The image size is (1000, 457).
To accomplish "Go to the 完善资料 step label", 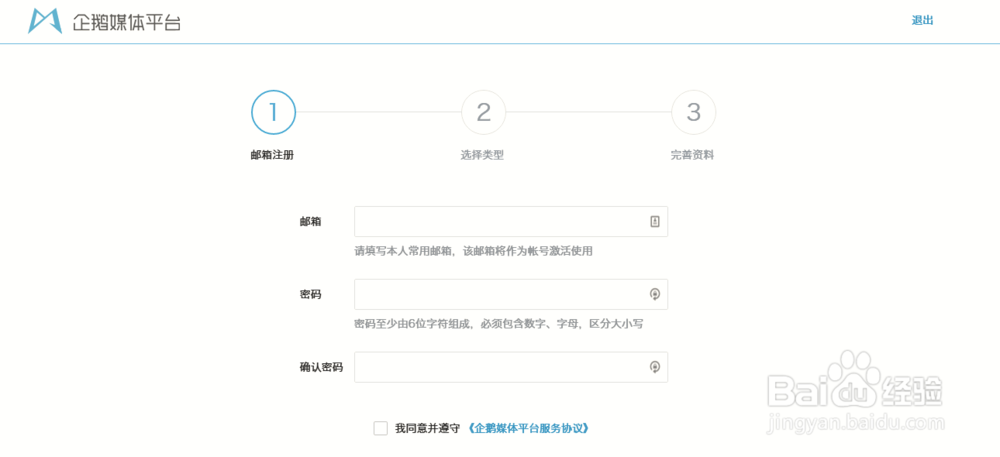I will click(692, 155).
